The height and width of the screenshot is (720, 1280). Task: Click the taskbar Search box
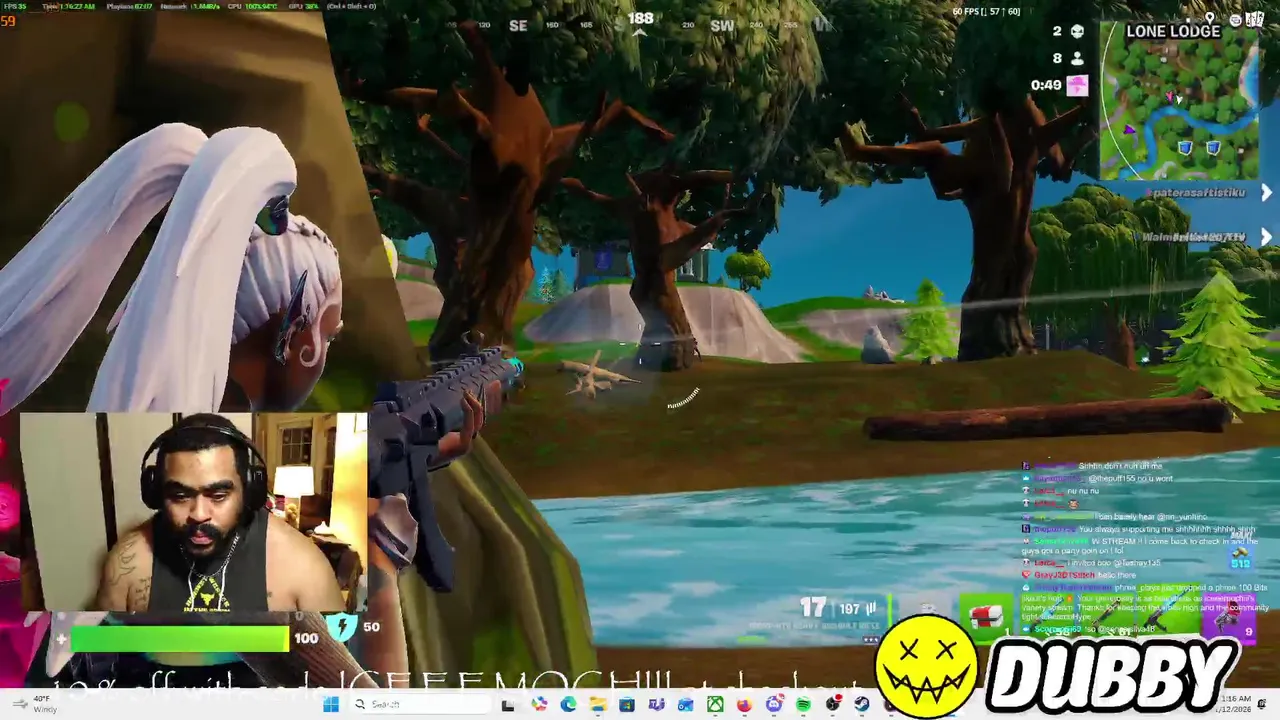pyautogui.click(x=424, y=705)
